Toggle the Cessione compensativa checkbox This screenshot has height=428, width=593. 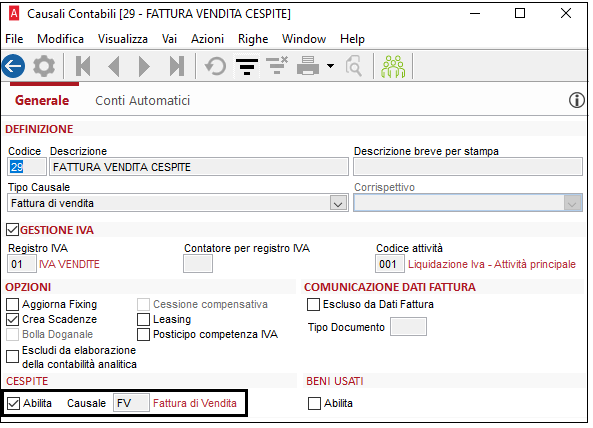143,304
